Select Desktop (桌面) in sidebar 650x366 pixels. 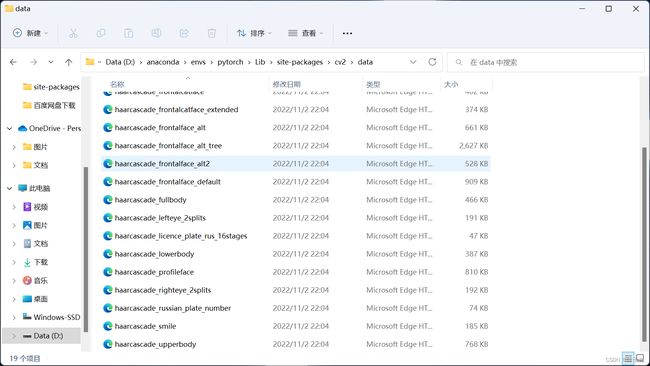click(x=35, y=299)
